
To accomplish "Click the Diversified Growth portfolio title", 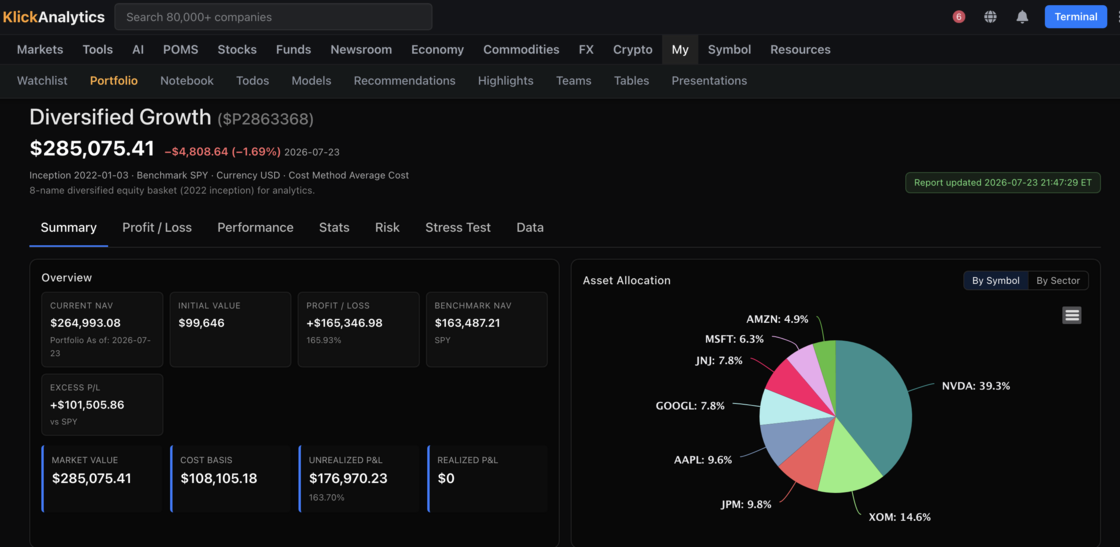I will point(120,117).
